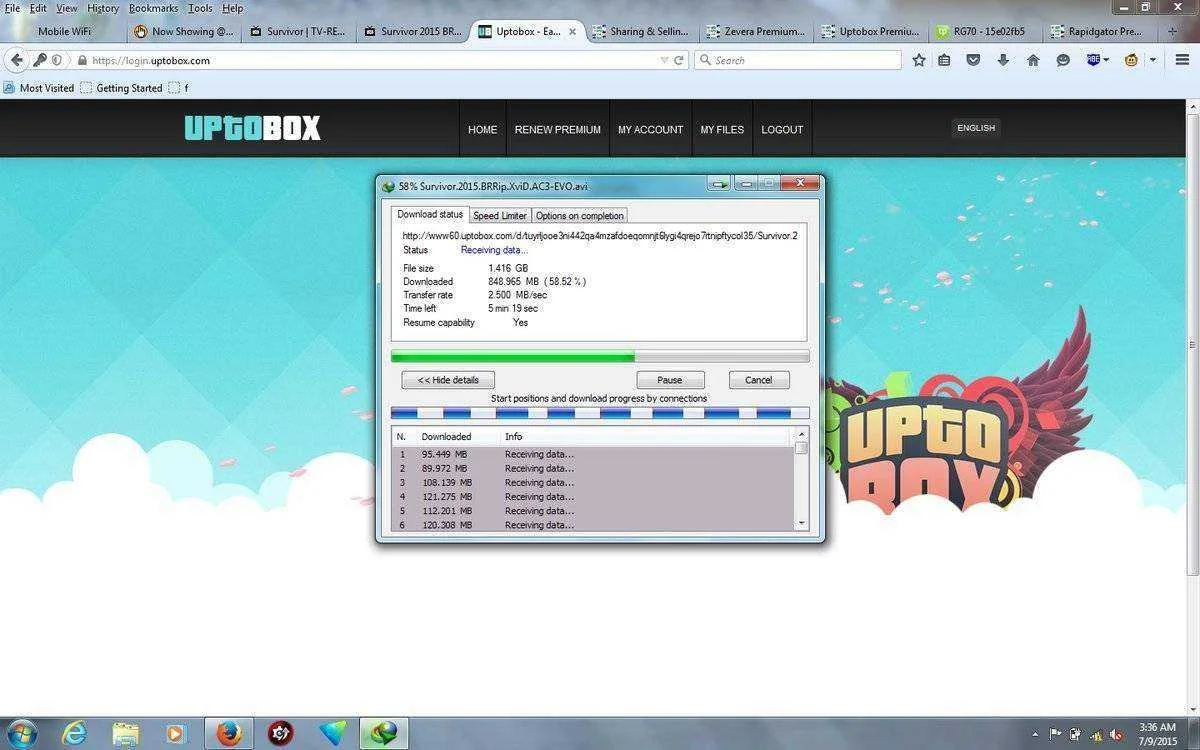Viewport: 1200px width, 750px height.
Task: Open the Tools menu
Action: pyautogui.click(x=200, y=8)
